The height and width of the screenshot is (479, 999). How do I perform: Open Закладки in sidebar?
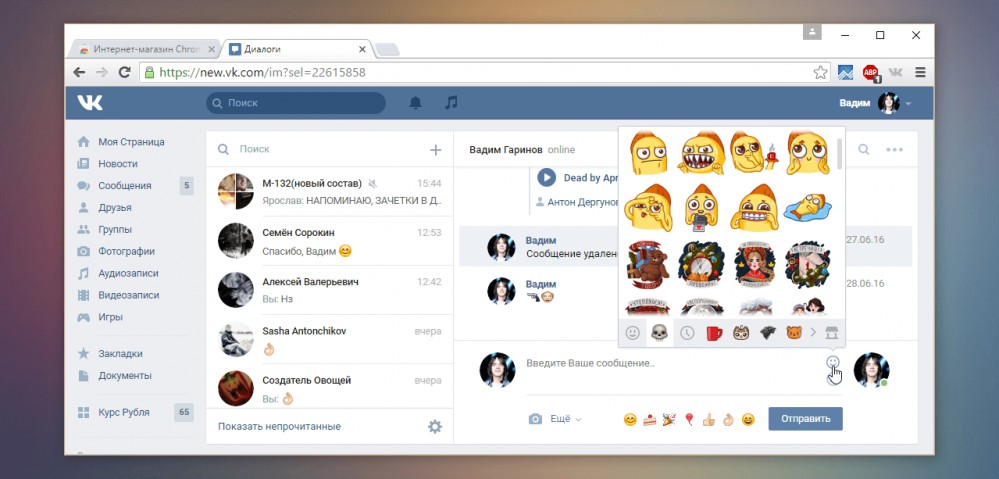coord(120,354)
